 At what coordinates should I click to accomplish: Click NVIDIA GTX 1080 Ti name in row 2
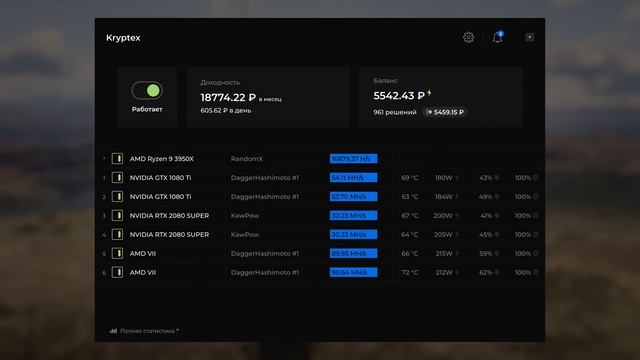[x=160, y=197]
